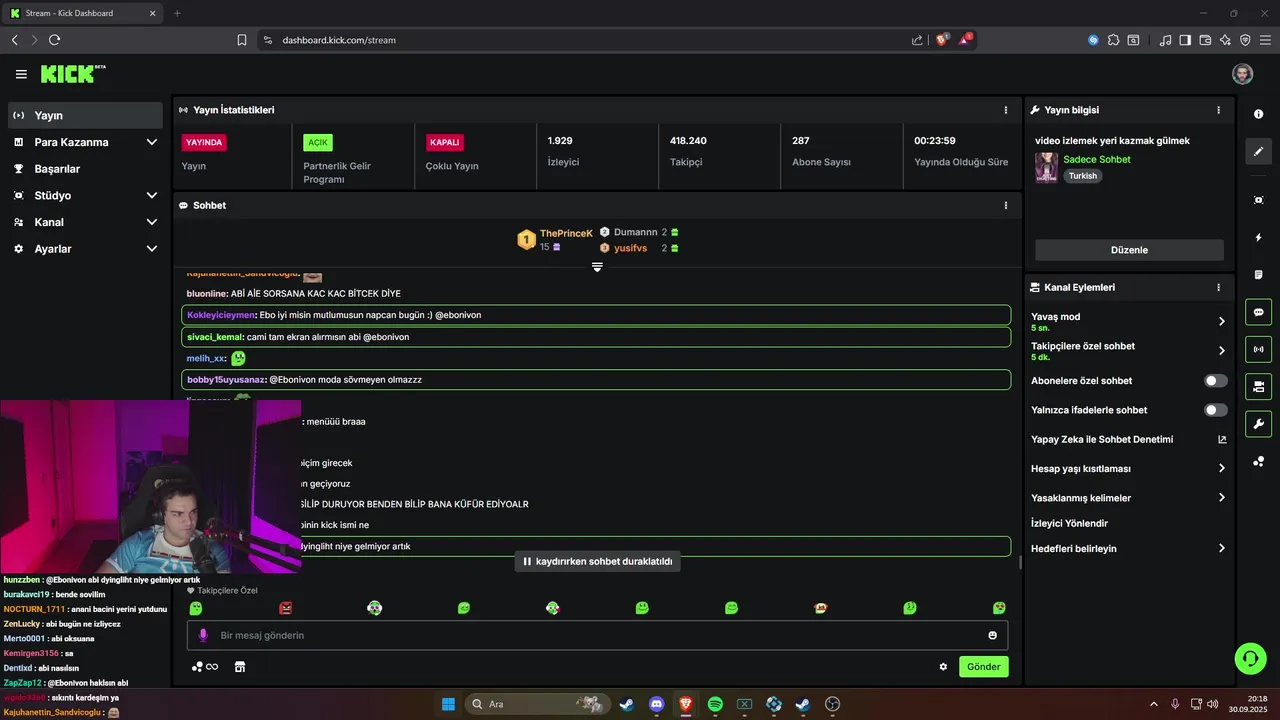Open Discord from the taskbar
The height and width of the screenshot is (720, 1280).
tap(656, 704)
